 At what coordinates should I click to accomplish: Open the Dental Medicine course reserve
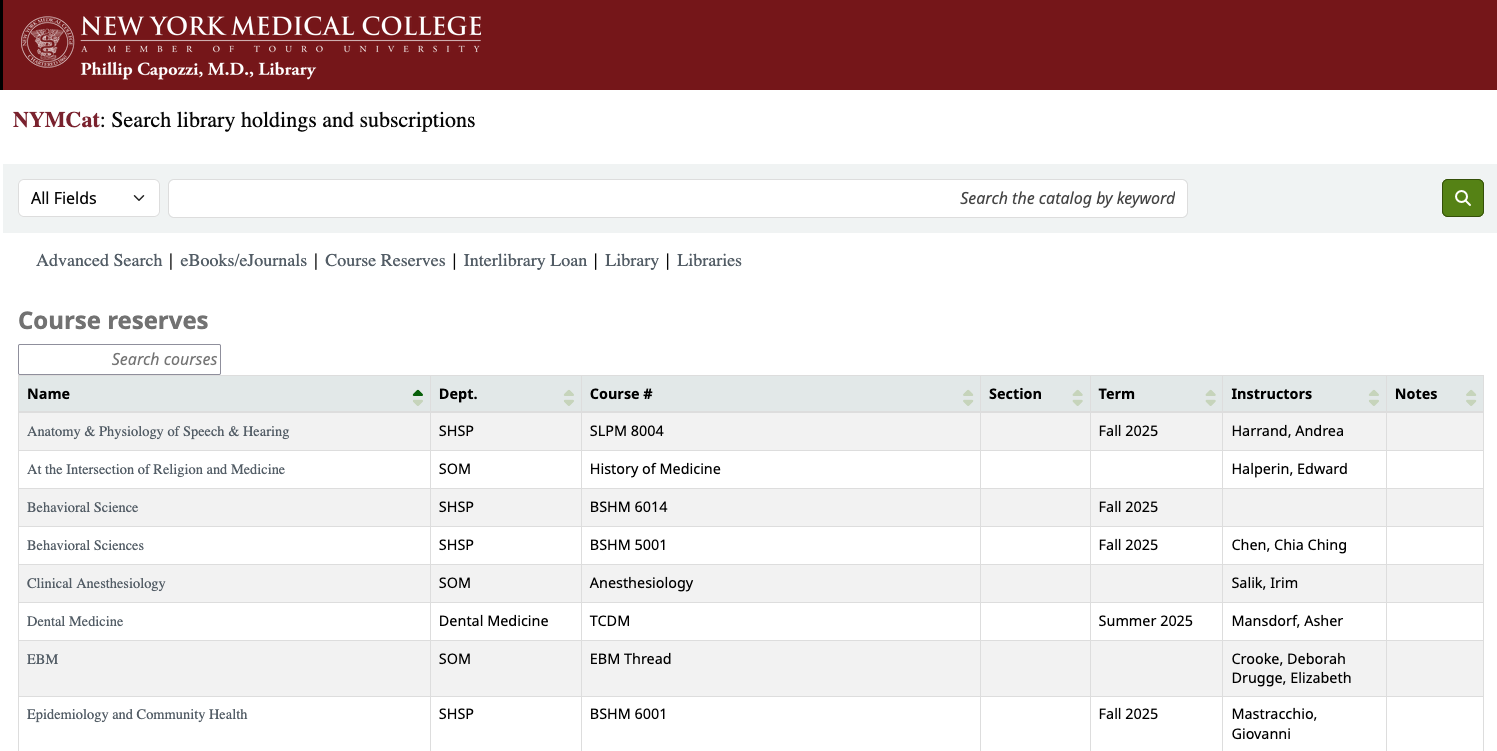tap(75, 622)
